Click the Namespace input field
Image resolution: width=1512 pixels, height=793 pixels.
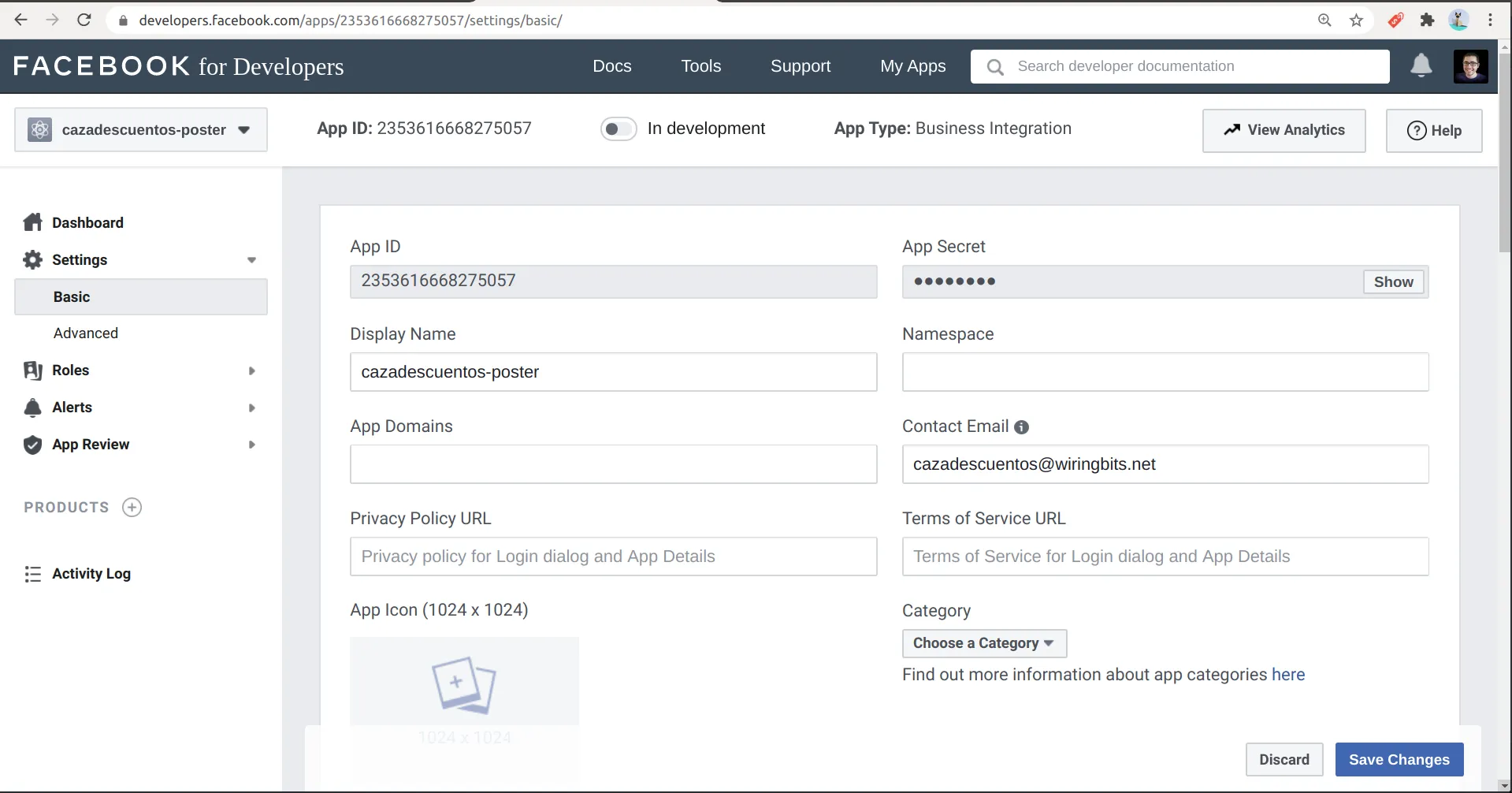point(1165,372)
